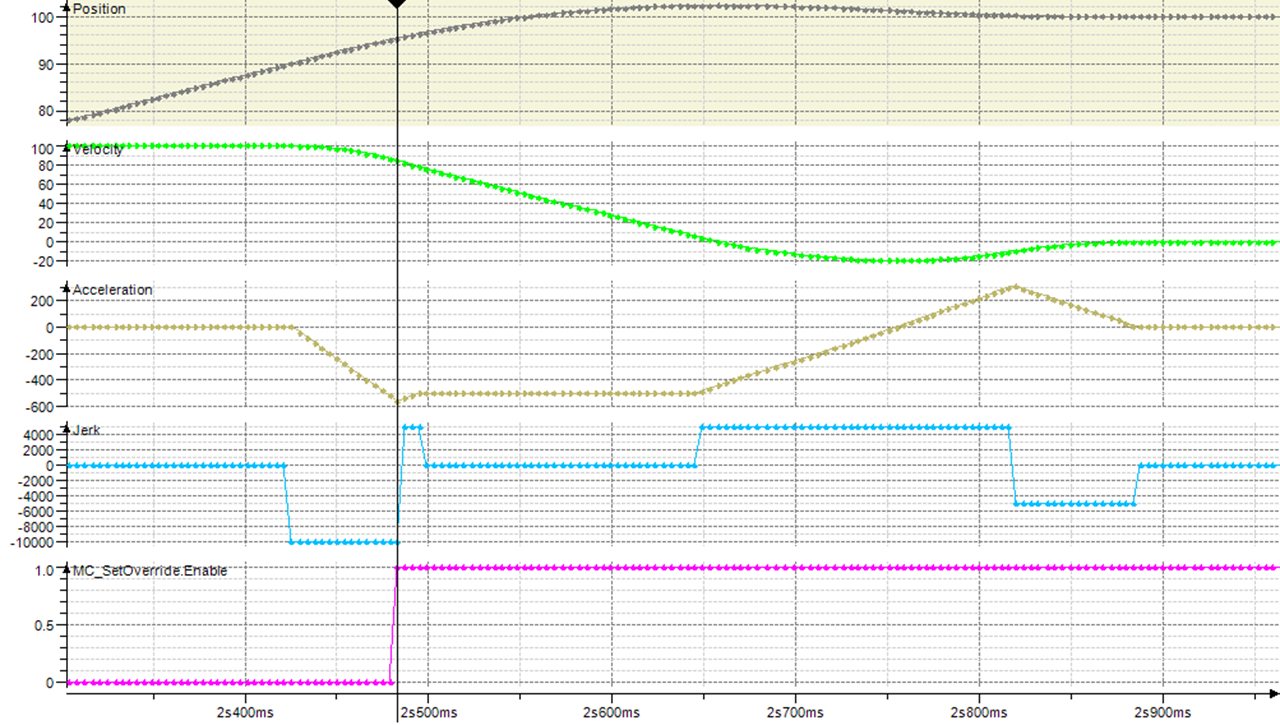Click the arrow tip atop Velocity axis
This screenshot has height=725, width=1280.
point(66,148)
